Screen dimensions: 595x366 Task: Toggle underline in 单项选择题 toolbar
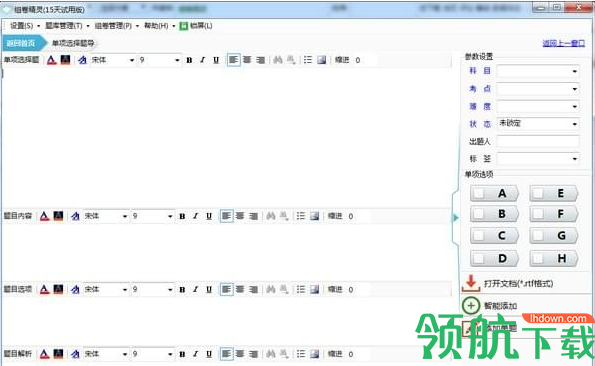tap(216, 60)
